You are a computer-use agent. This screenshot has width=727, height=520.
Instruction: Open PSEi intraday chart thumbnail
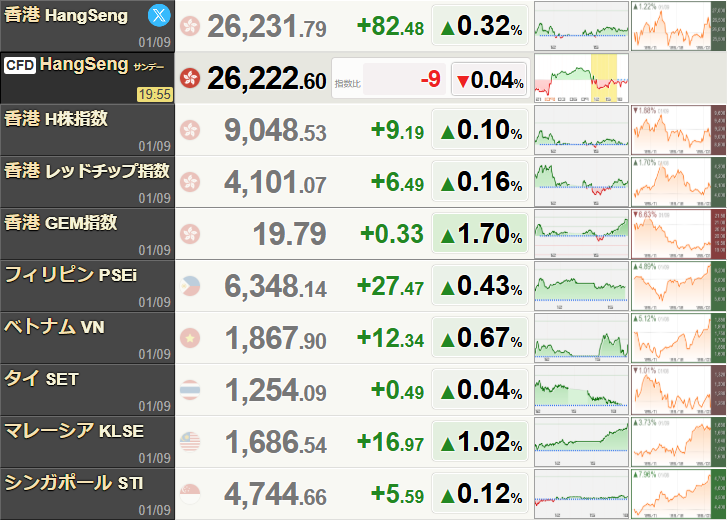(x=581, y=286)
